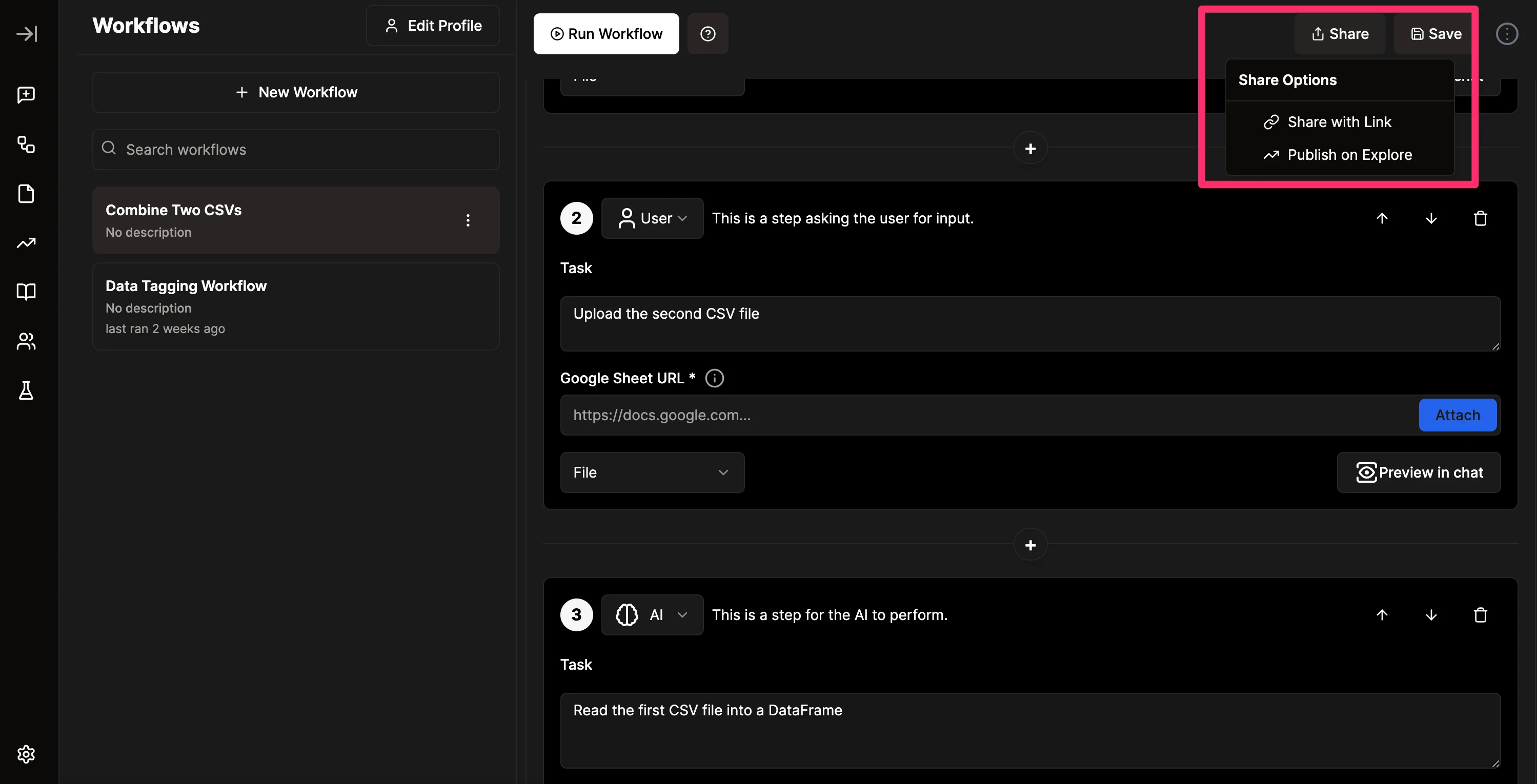Open Combine Two CSVs options menu
The height and width of the screenshot is (784, 1537).
pyautogui.click(x=468, y=220)
